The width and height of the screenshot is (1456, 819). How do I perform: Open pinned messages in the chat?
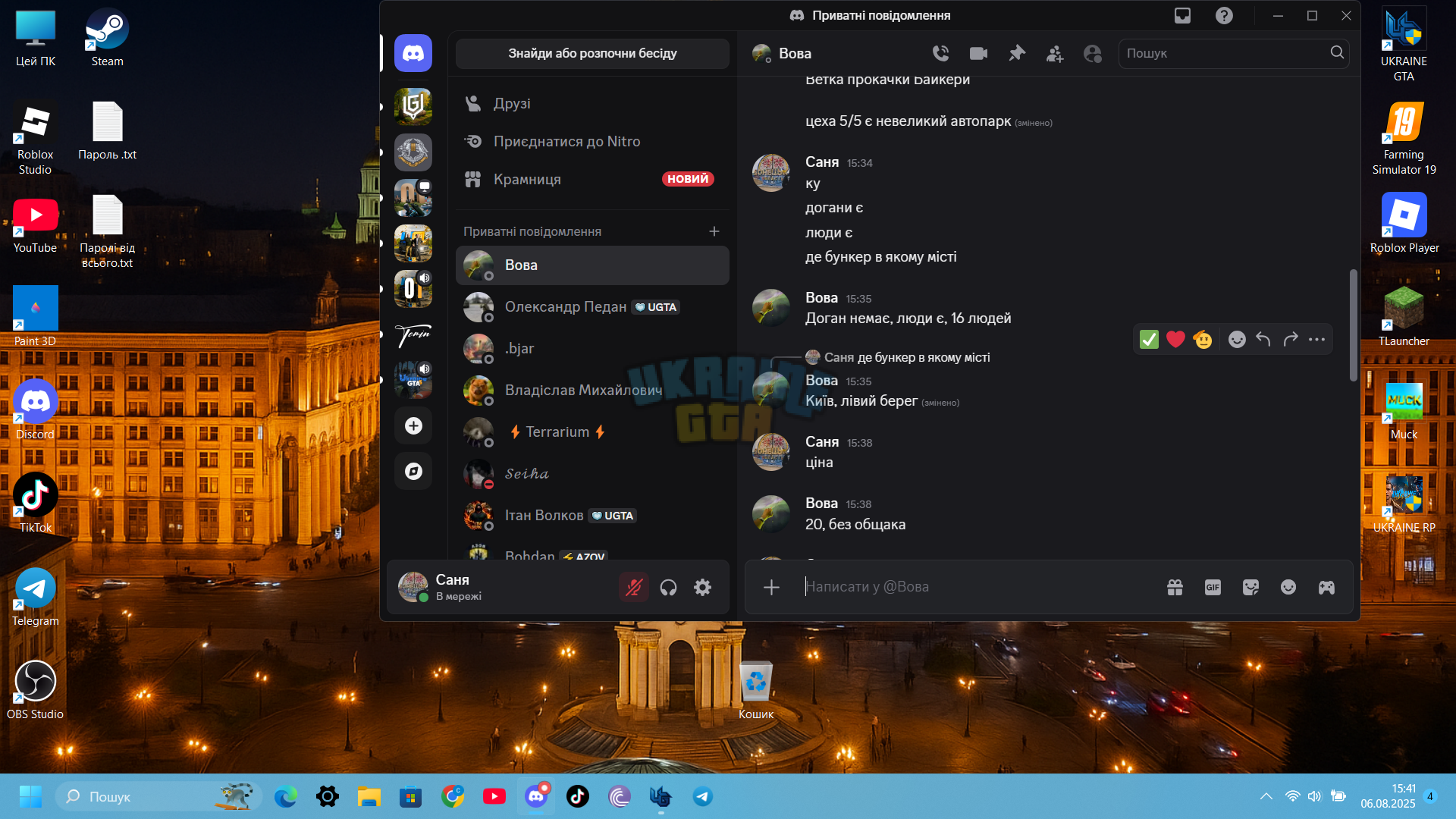click(1017, 53)
